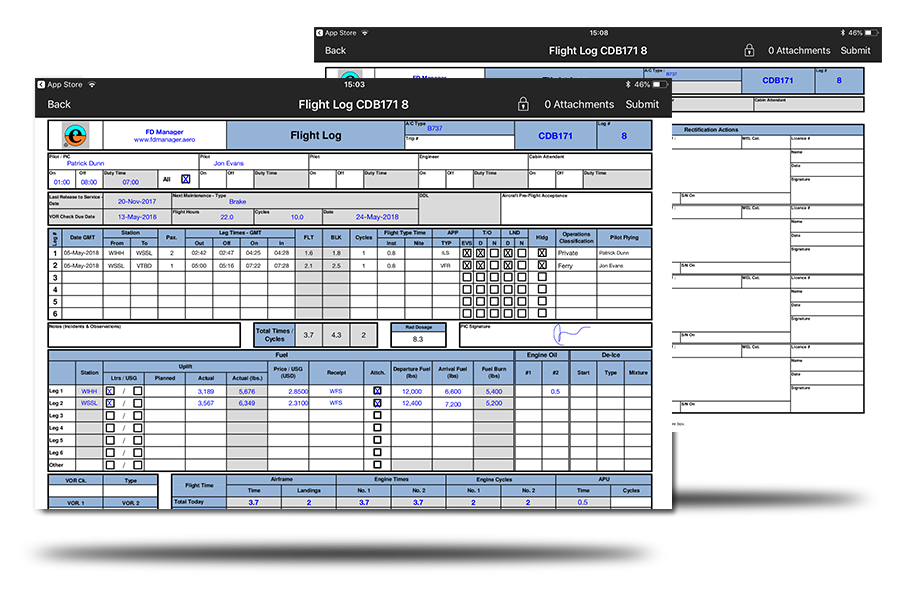Image resolution: width=913 pixels, height=613 pixels.
Task: Toggle Attch. checkbox for fuel Leg 3
Action: [377, 415]
